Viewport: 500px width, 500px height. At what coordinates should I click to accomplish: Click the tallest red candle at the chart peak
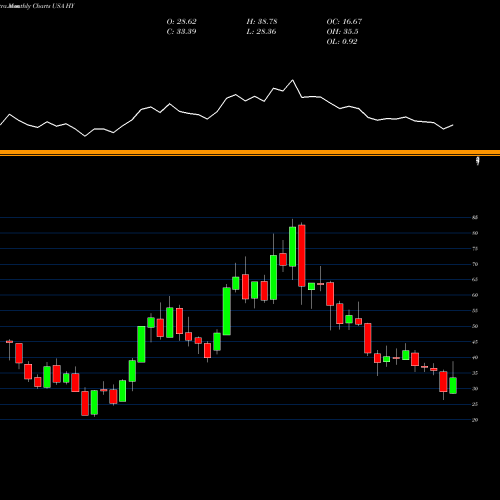(302, 256)
